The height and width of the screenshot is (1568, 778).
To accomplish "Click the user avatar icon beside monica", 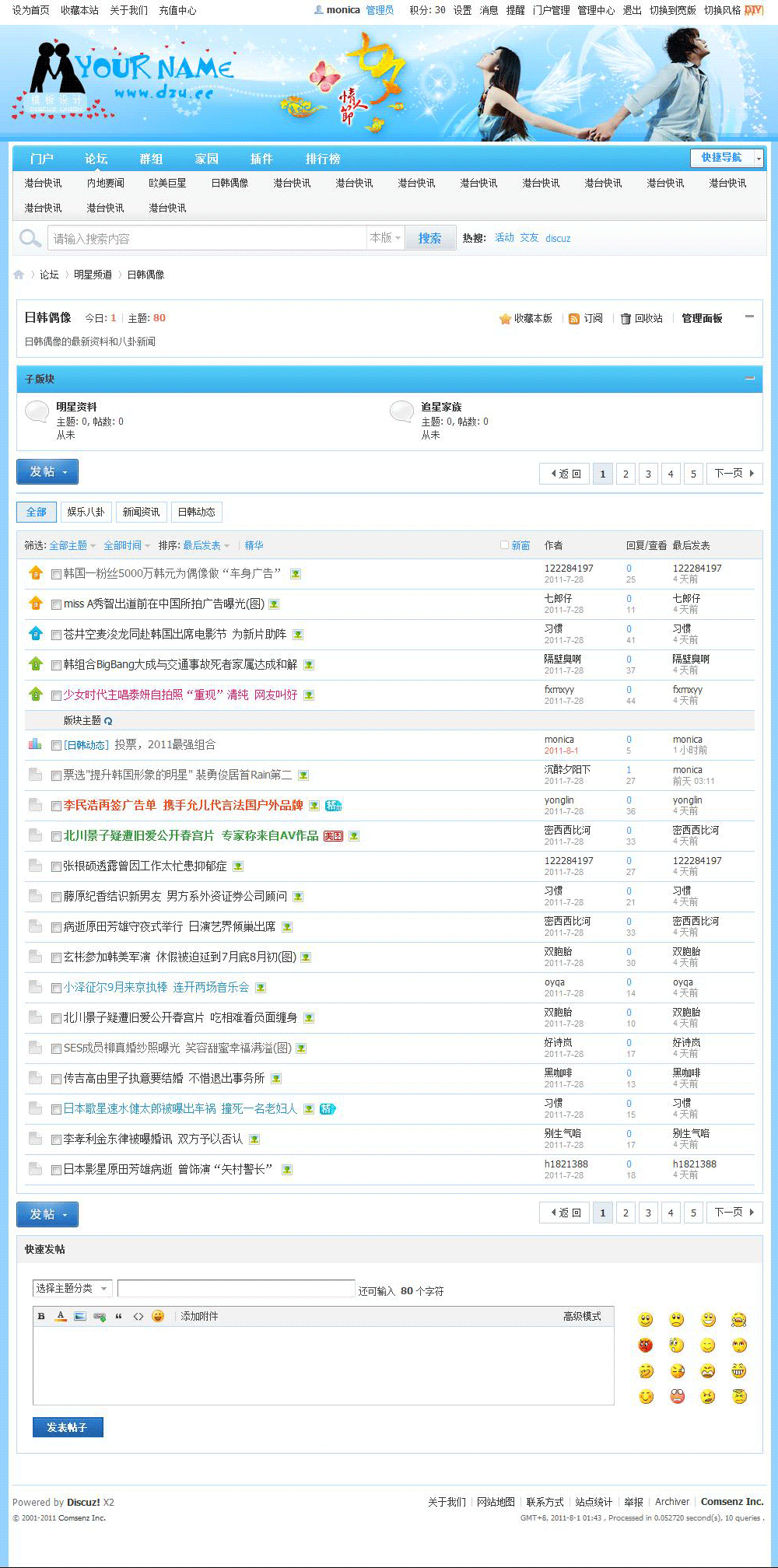I will (x=319, y=10).
